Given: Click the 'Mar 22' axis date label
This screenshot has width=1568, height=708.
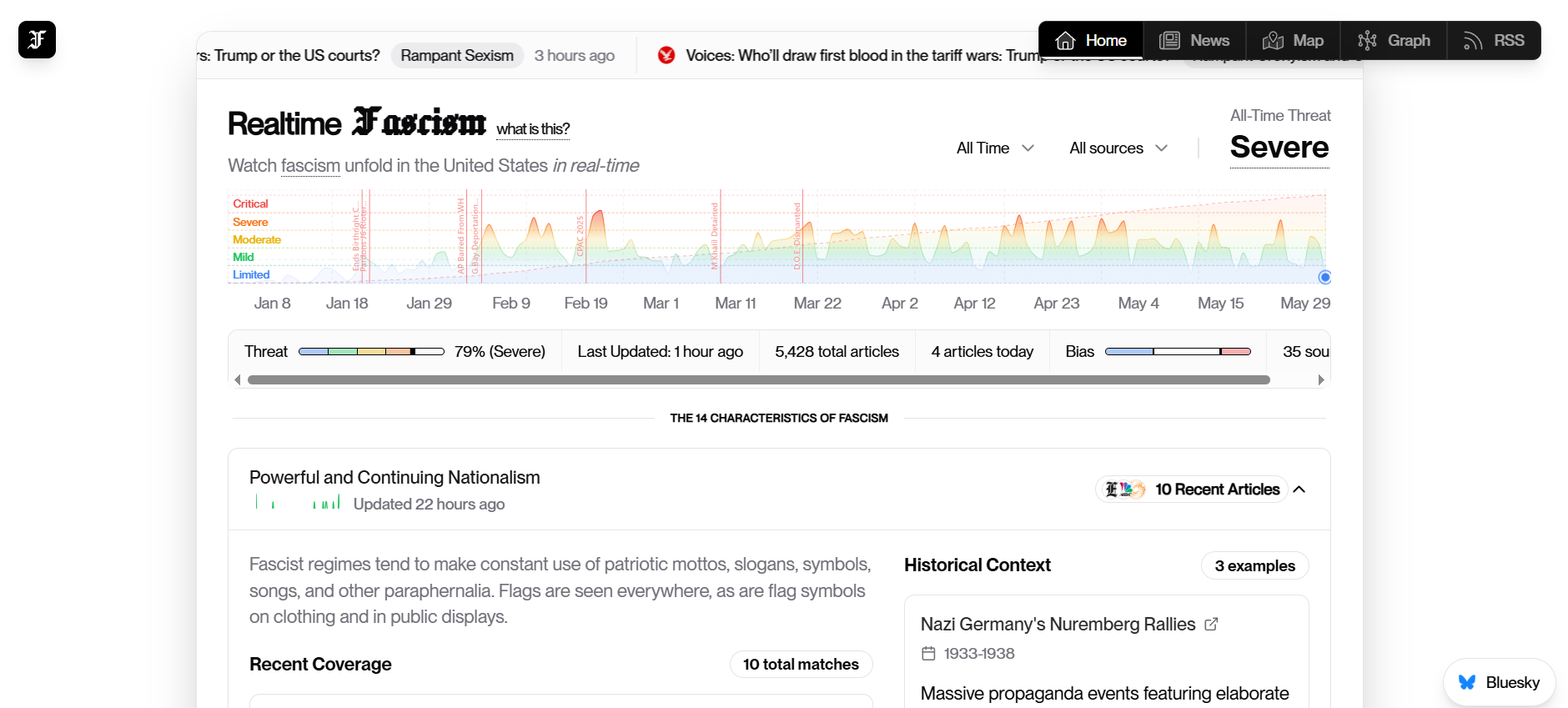Looking at the screenshot, I should (817, 304).
